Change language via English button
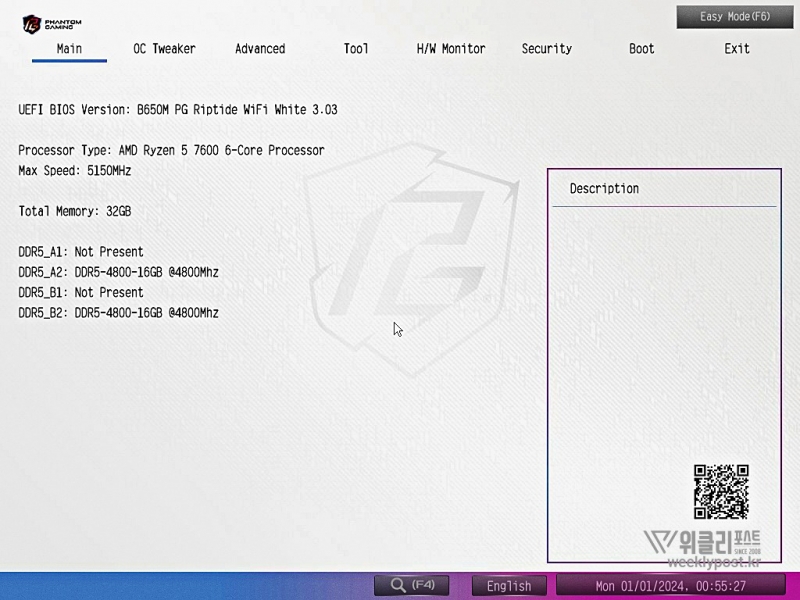The height and width of the screenshot is (600, 800). (x=509, y=586)
